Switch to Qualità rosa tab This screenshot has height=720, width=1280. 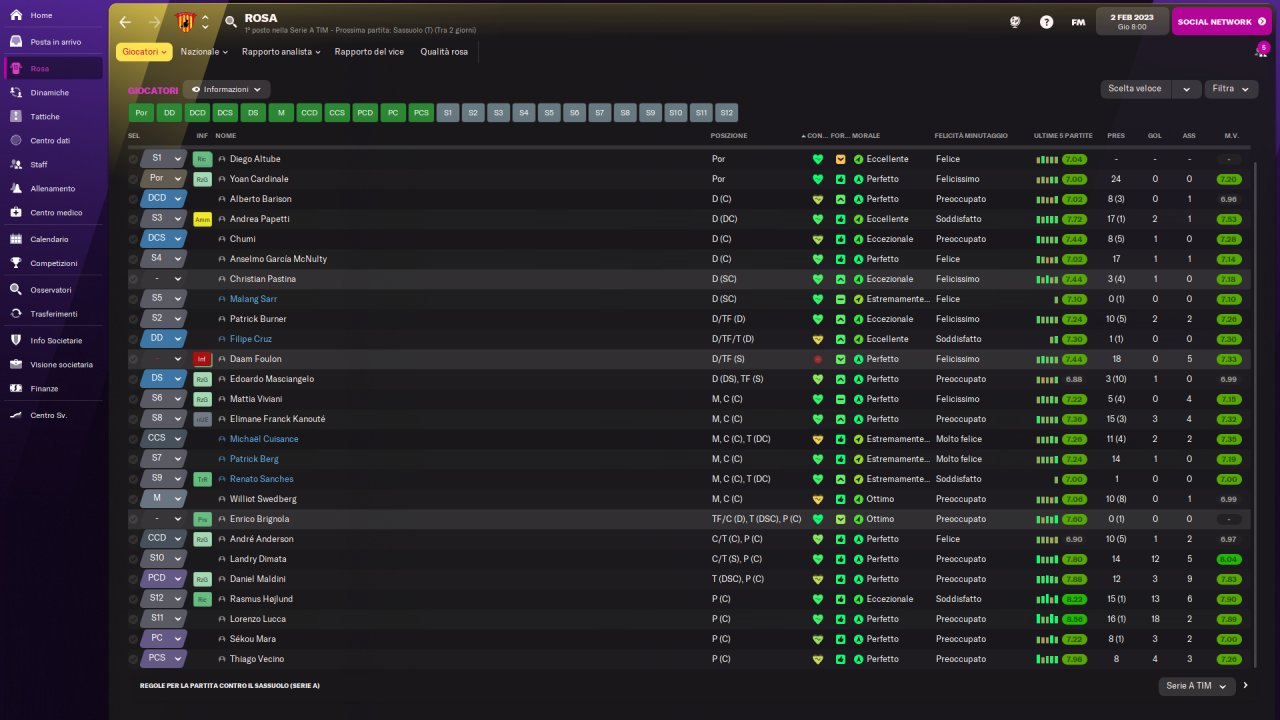tap(444, 52)
